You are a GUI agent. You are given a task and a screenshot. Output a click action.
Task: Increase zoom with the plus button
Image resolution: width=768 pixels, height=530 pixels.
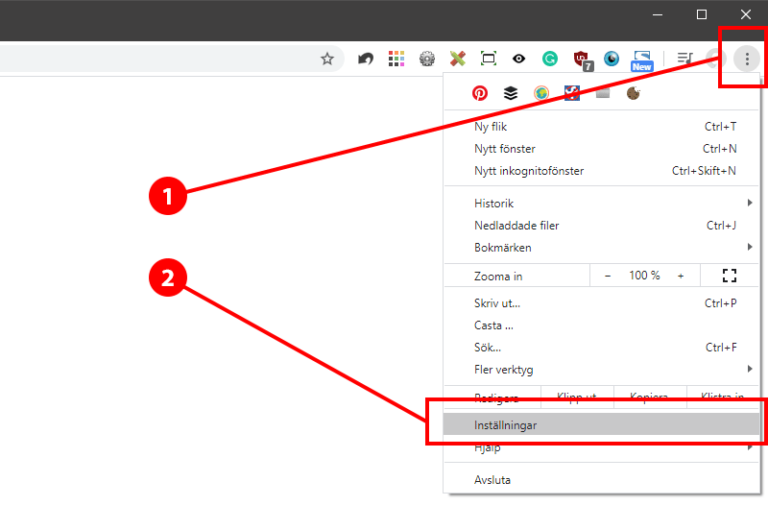[681, 276]
